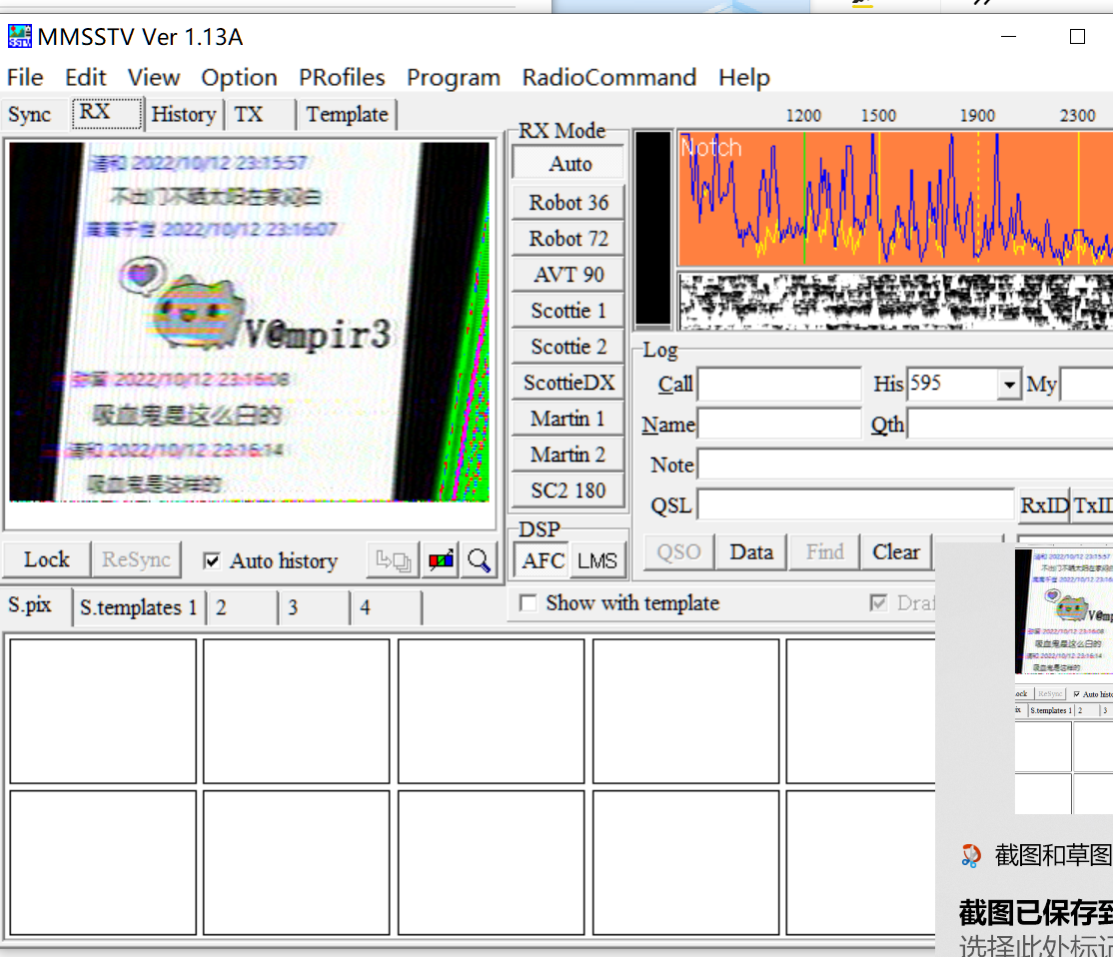Toggle the AFC DSP button

click(543, 561)
